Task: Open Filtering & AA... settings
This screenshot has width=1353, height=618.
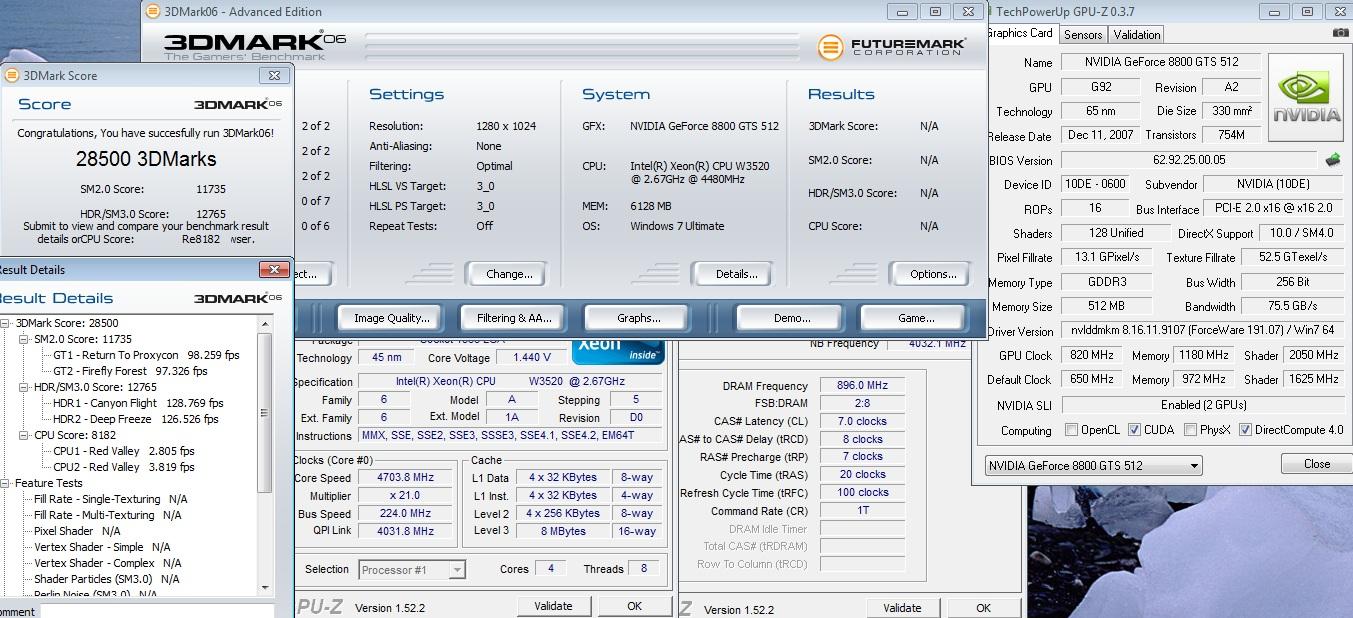Action: click(x=514, y=318)
